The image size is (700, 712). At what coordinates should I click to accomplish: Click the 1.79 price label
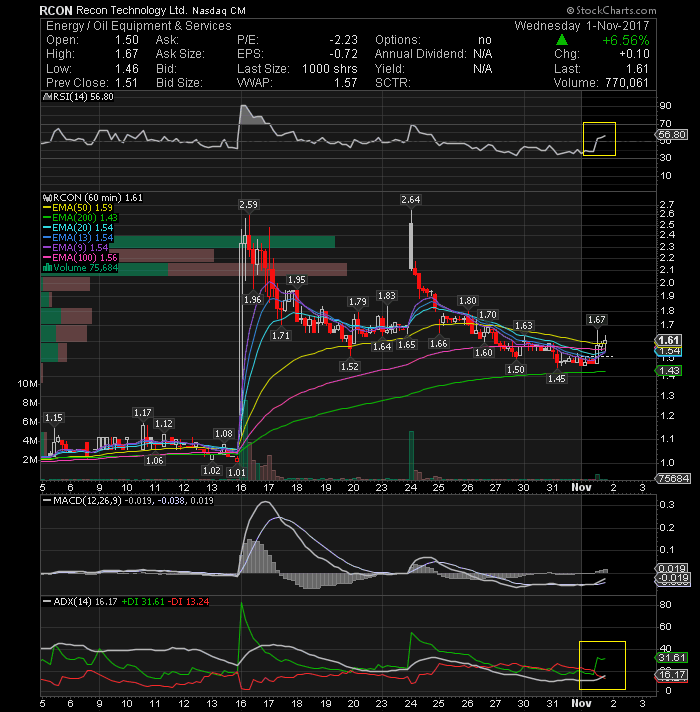[x=358, y=302]
